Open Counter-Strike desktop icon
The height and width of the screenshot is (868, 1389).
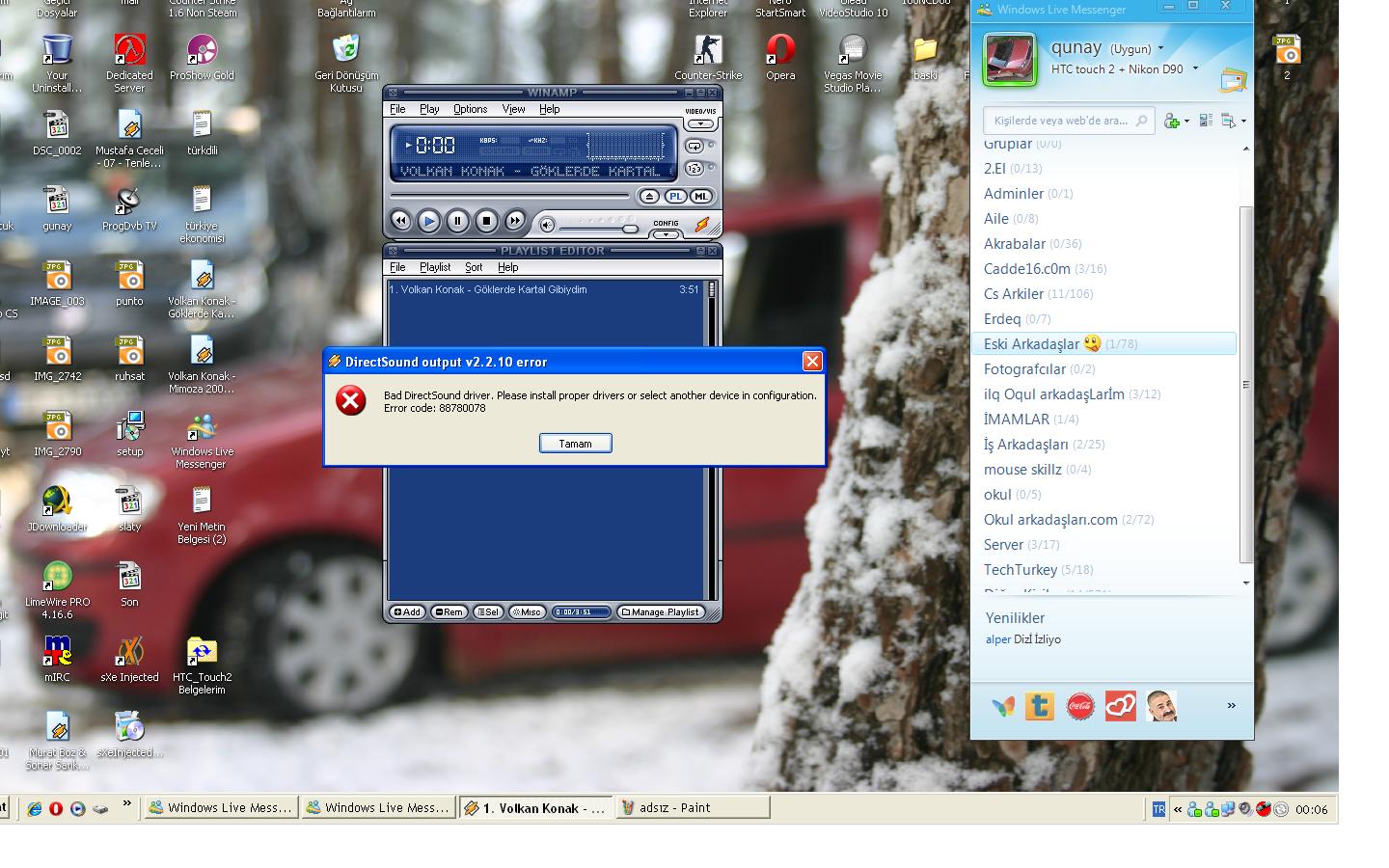[x=708, y=58]
